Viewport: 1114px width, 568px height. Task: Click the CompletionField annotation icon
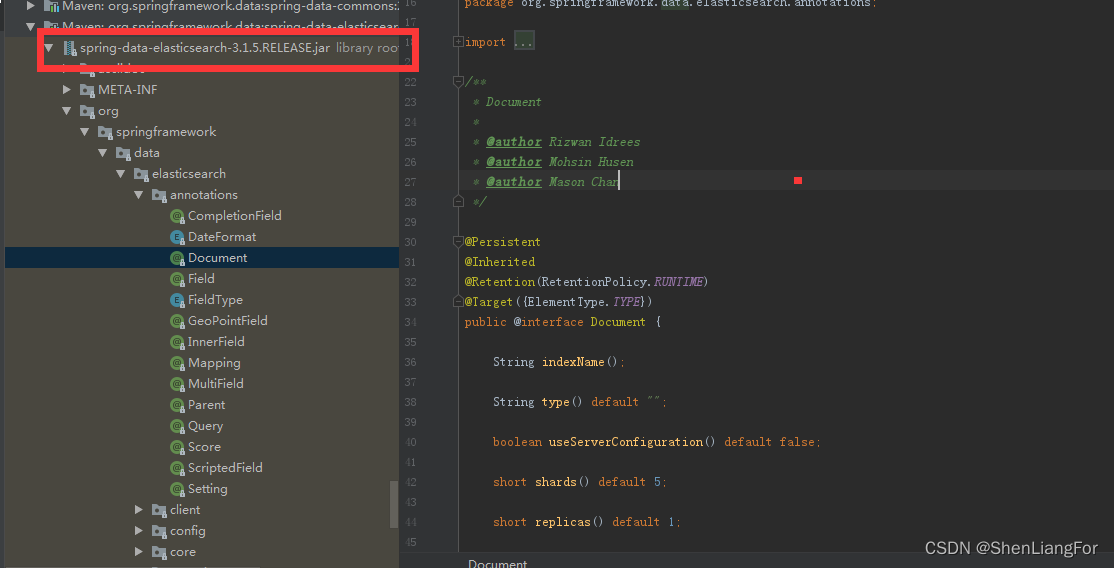coord(177,216)
